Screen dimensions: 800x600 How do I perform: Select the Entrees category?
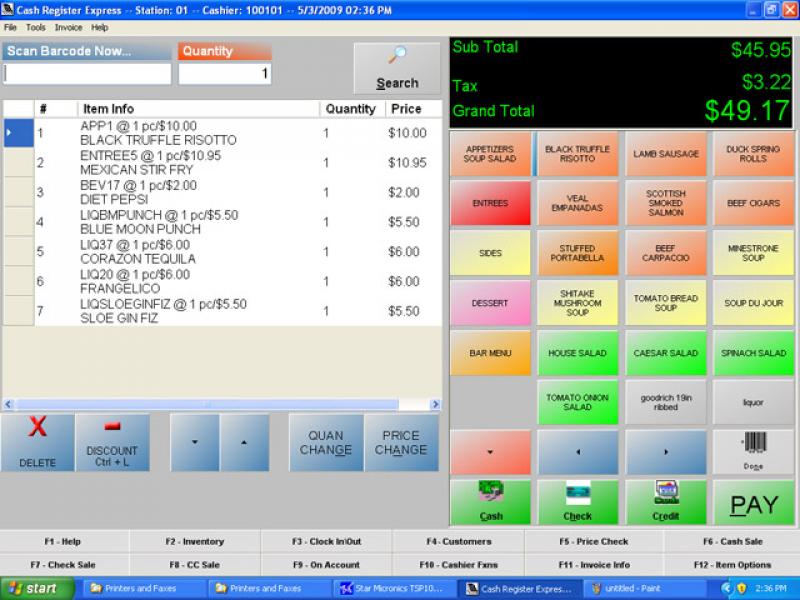[x=490, y=203]
